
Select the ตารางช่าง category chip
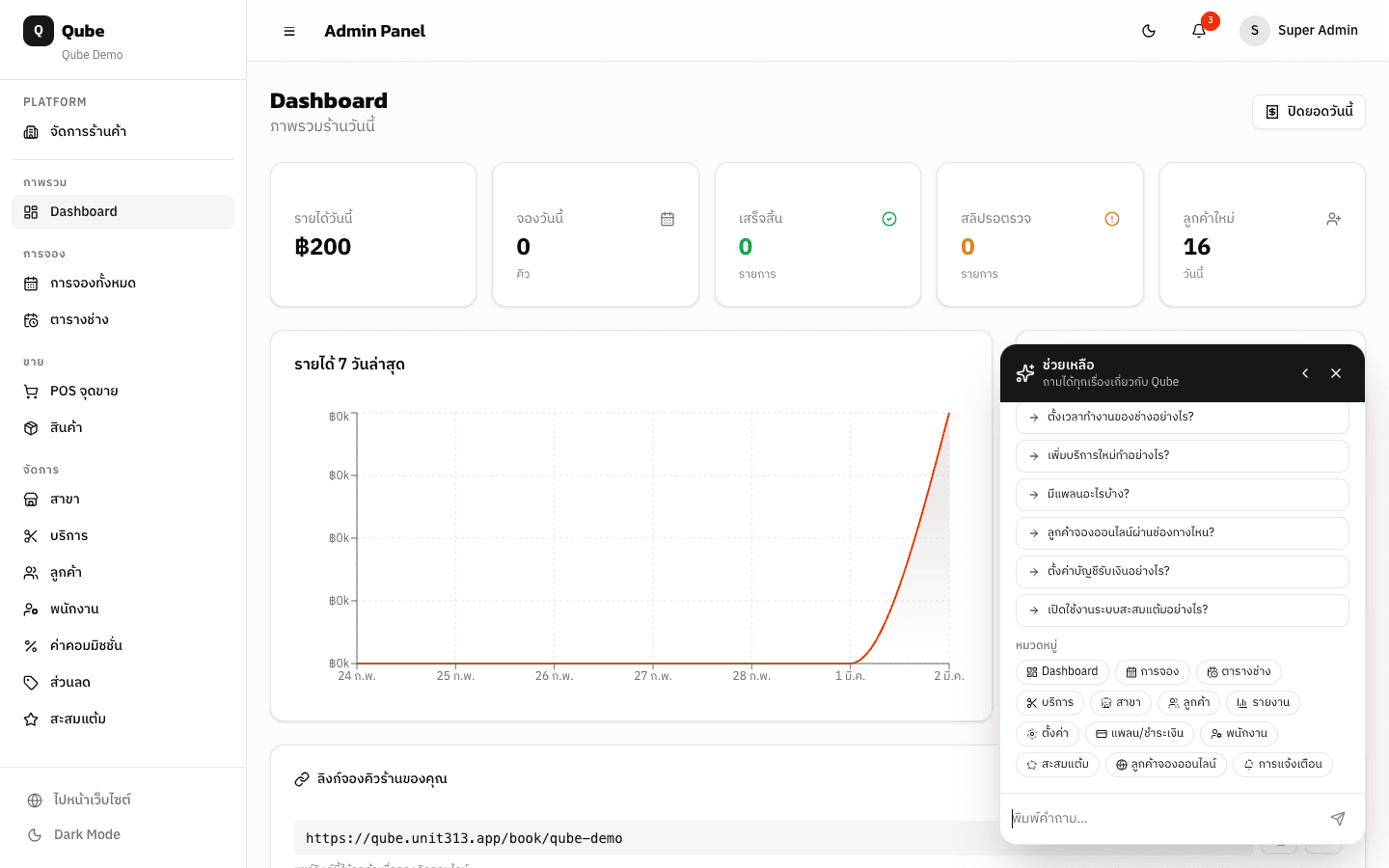click(x=1239, y=672)
